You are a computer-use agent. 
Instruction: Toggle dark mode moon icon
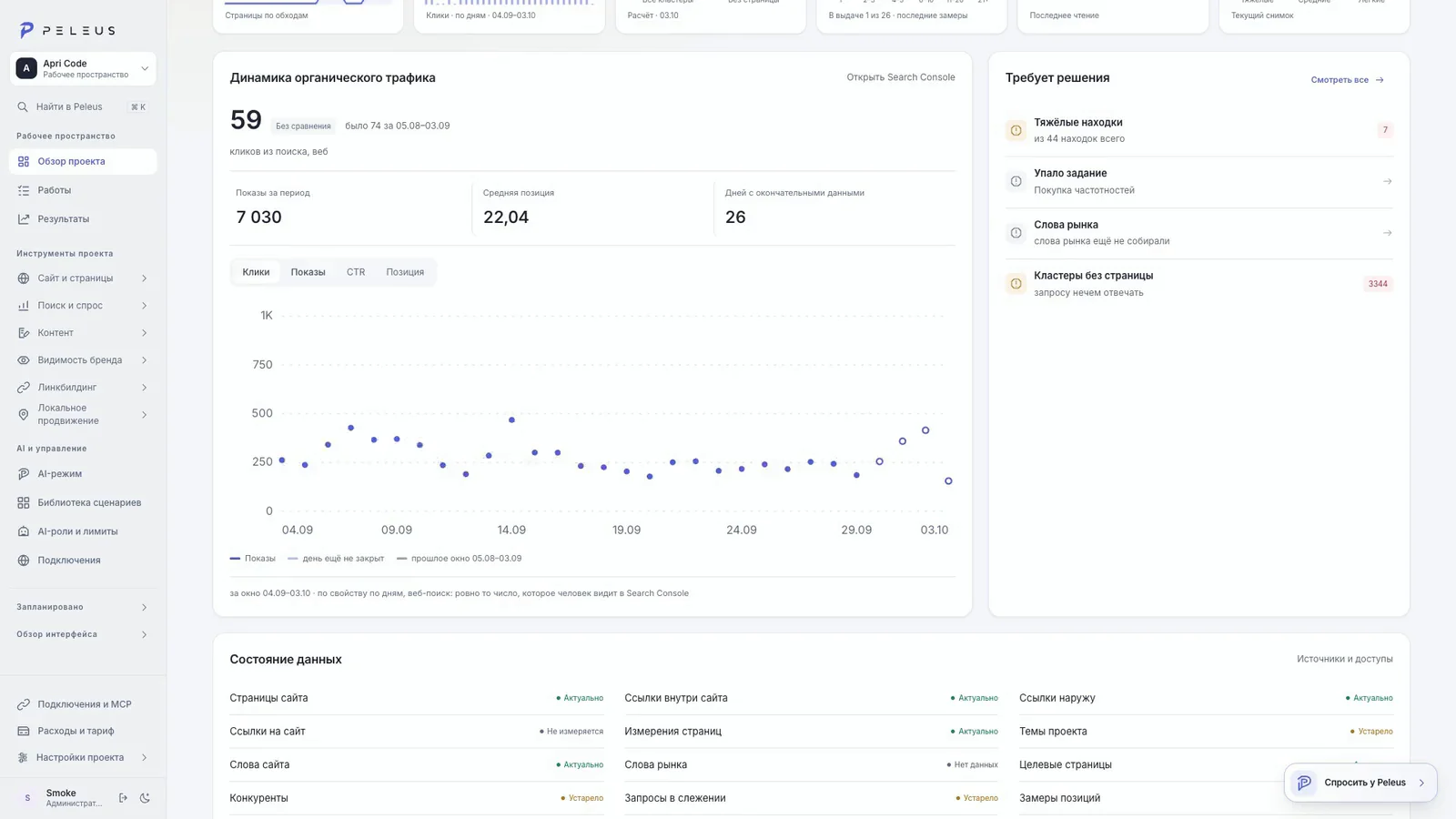coord(145,798)
